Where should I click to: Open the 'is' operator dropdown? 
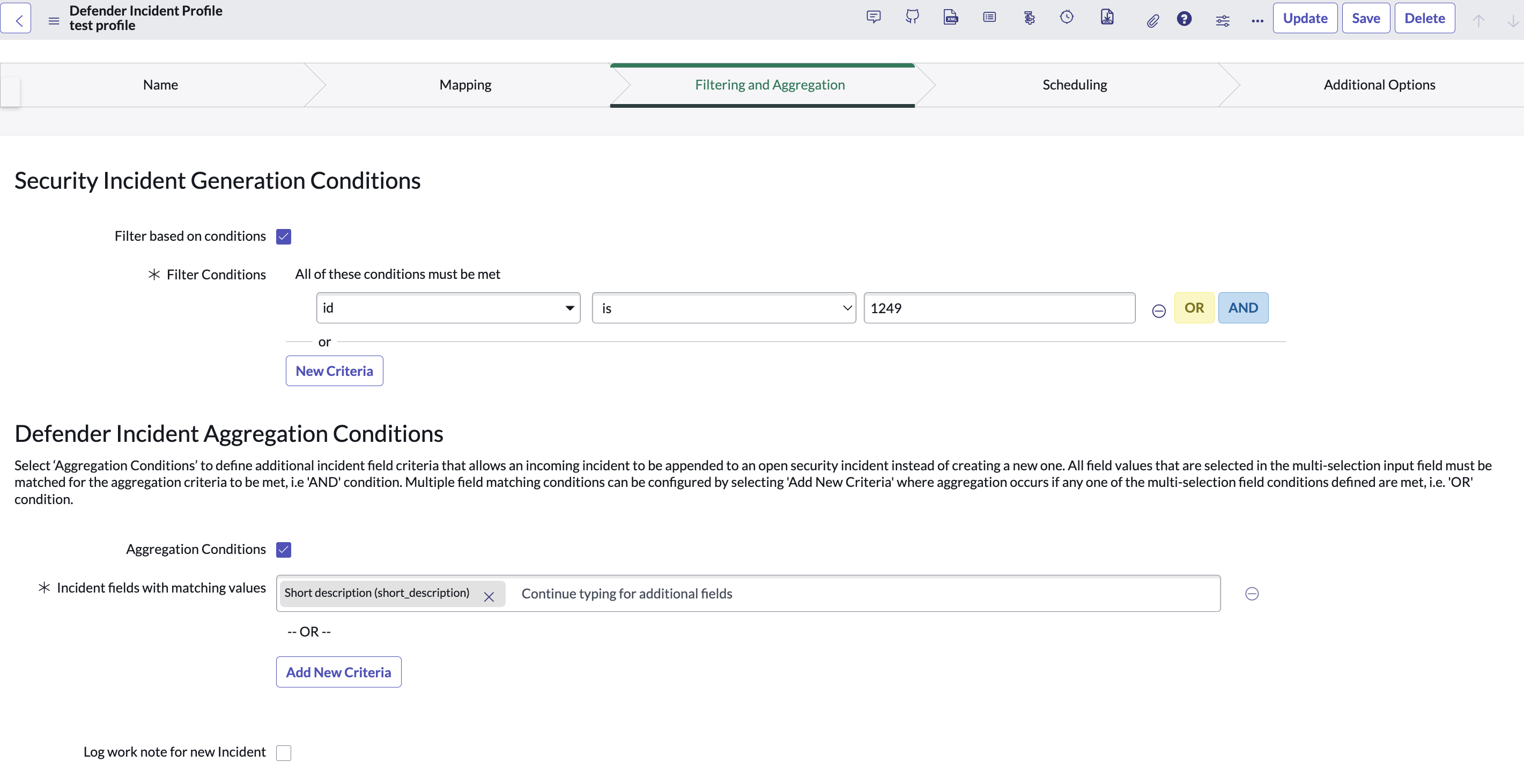click(x=723, y=308)
